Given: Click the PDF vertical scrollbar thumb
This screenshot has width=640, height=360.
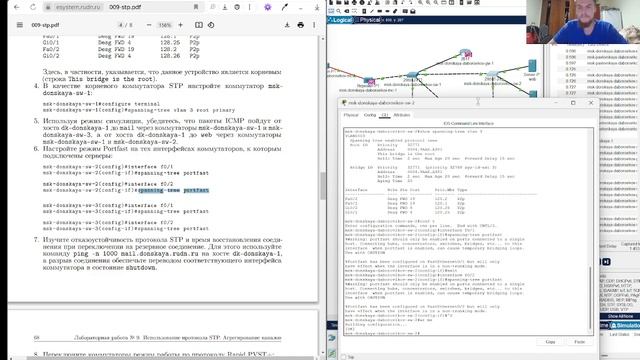Looking at the screenshot, I should click(x=323, y=186).
